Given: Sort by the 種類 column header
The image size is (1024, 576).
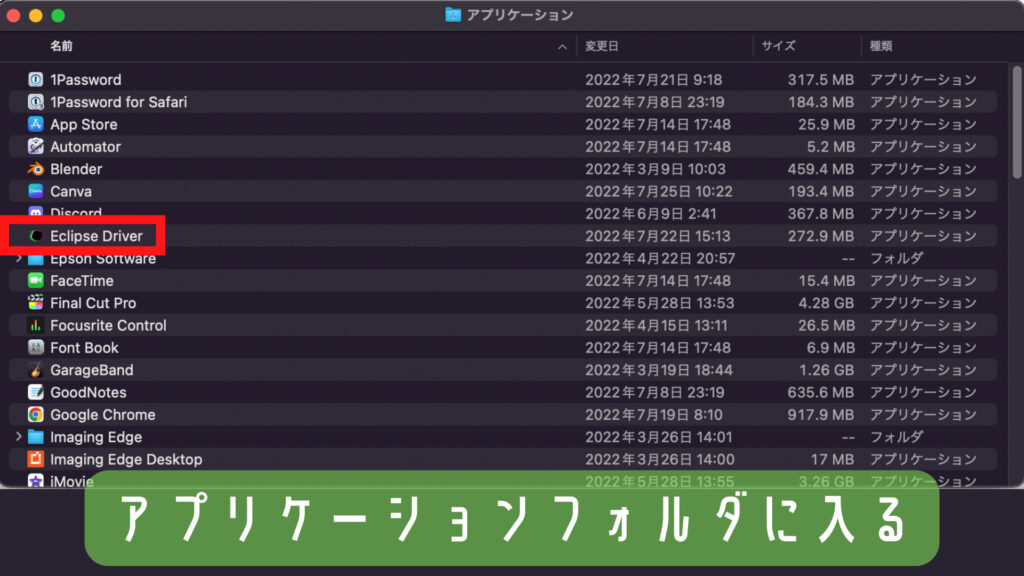Looking at the screenshot, I should pos(880,46).
